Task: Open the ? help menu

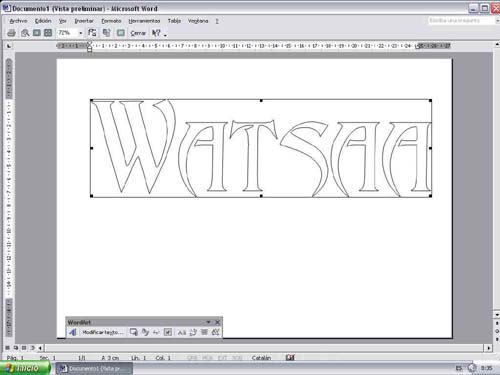Action: [217, 21]
